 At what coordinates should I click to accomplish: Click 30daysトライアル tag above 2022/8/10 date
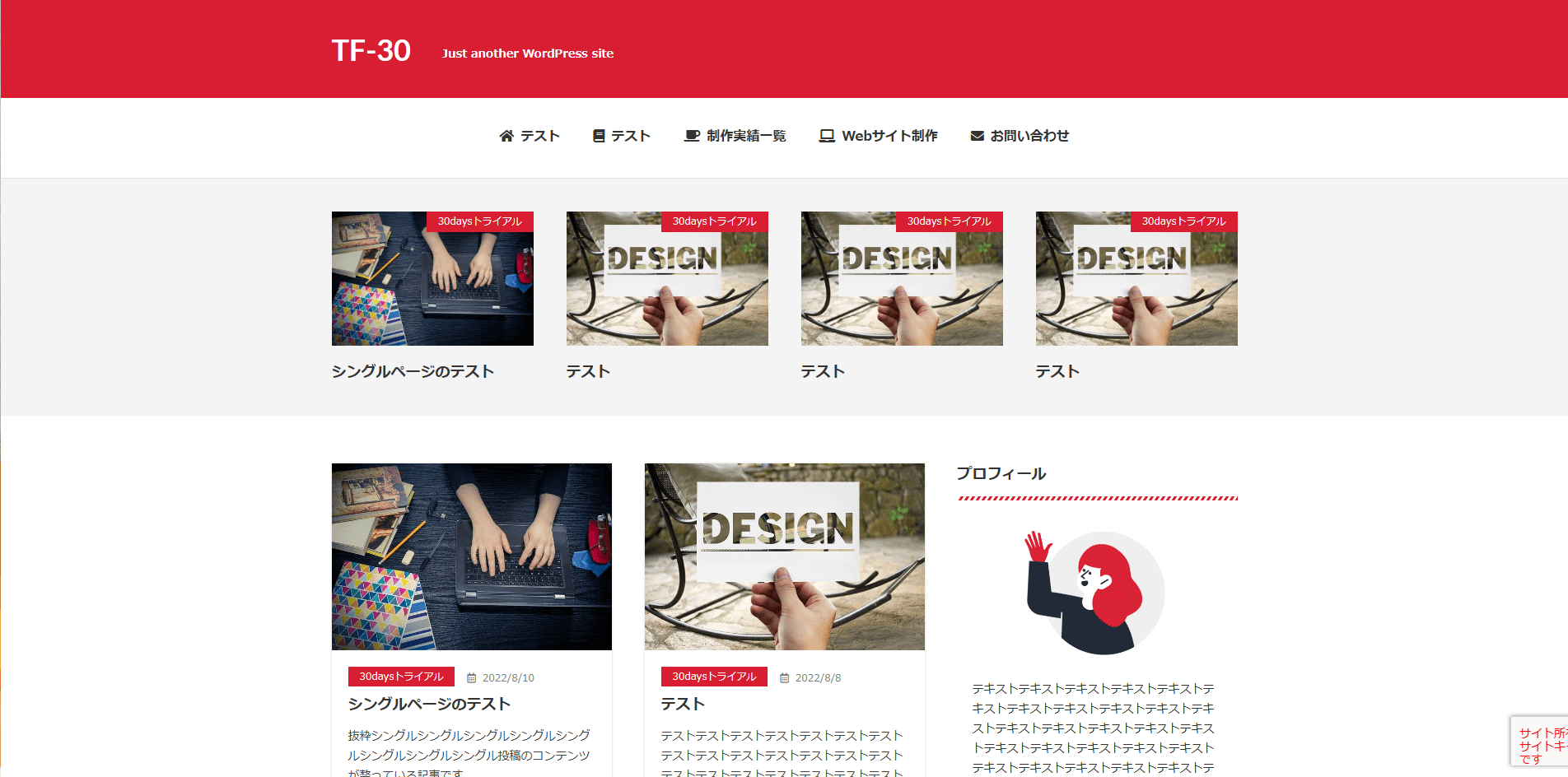click(x=401, y=677)
